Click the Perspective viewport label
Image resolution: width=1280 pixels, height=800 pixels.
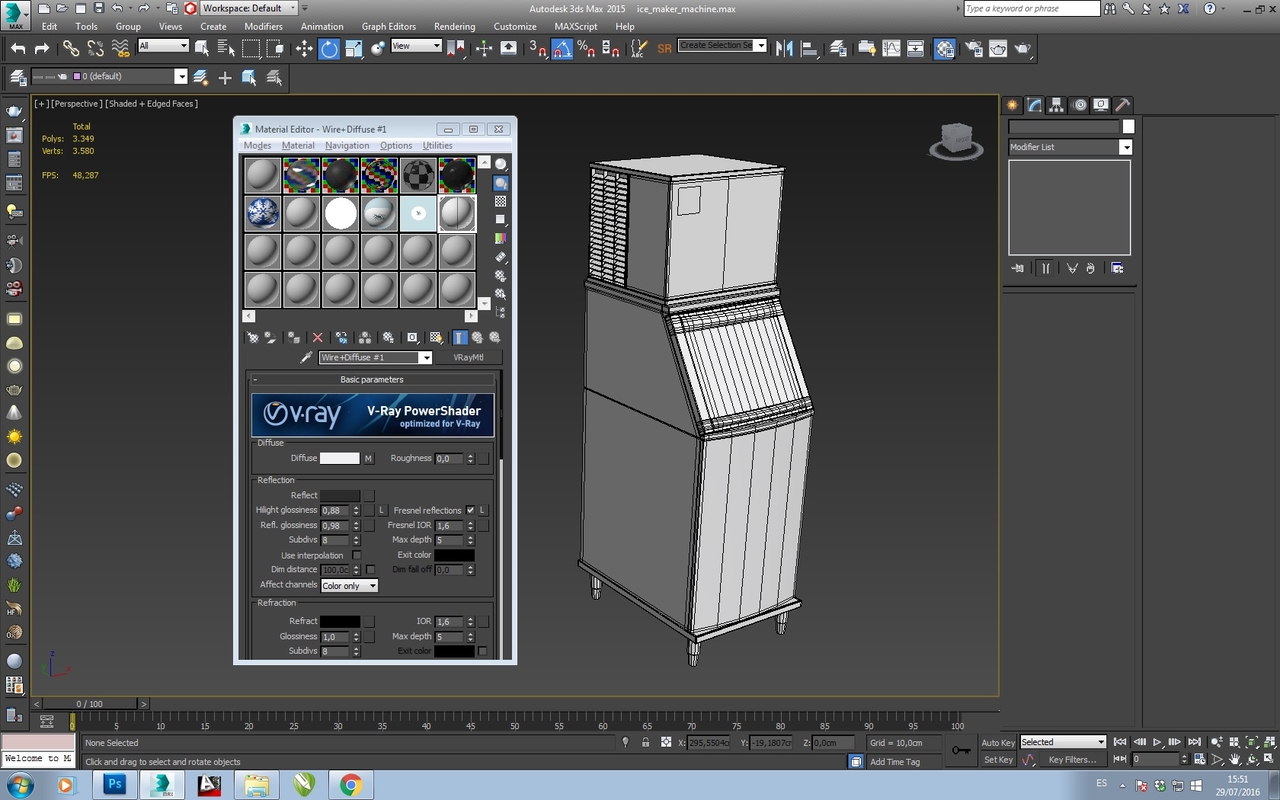pyautogui.click(x=75, y=104)
